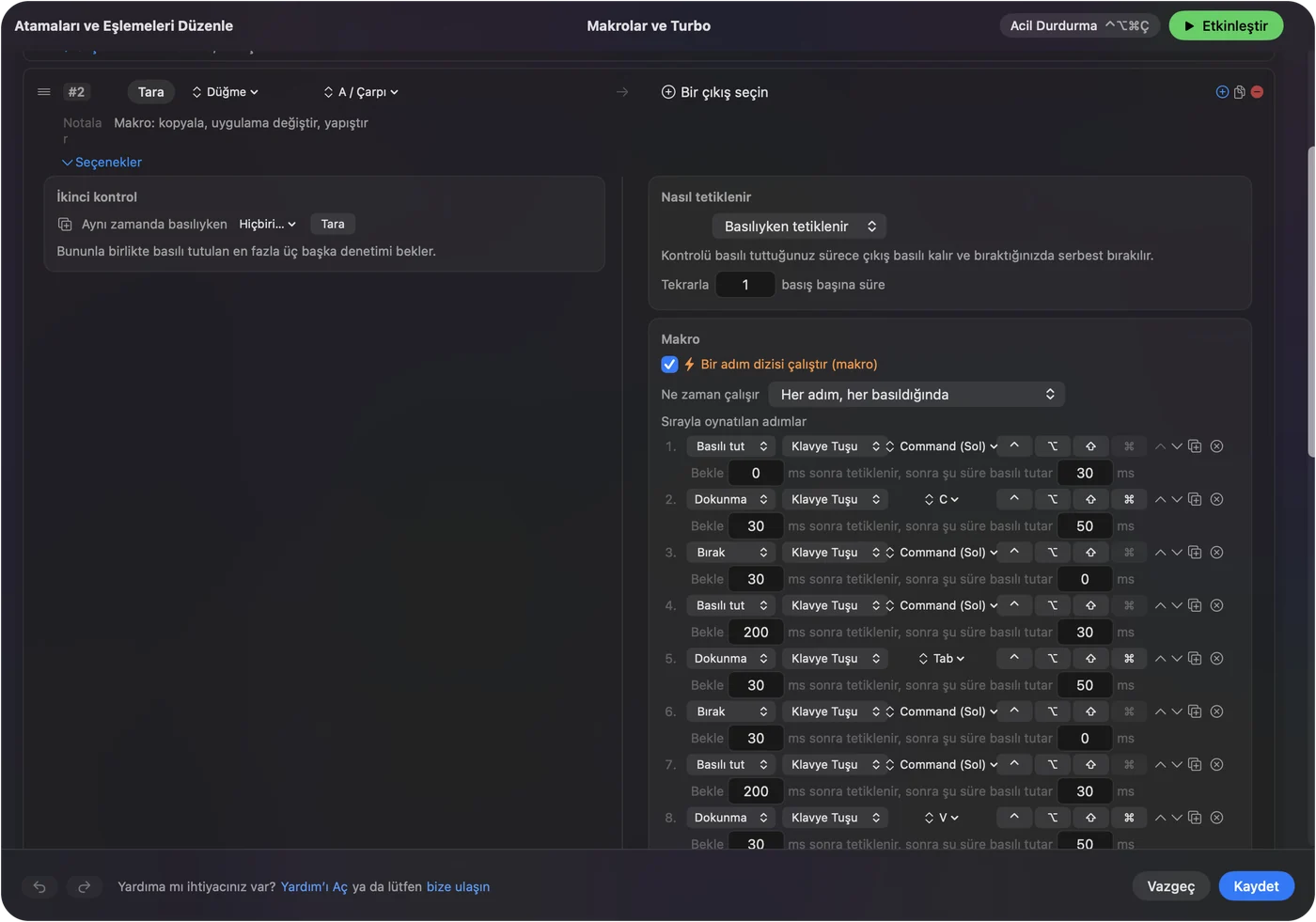Click the Bir çıkış seçin output selector
This screenshot has width=1316, height=922.
tap(714, 92)
